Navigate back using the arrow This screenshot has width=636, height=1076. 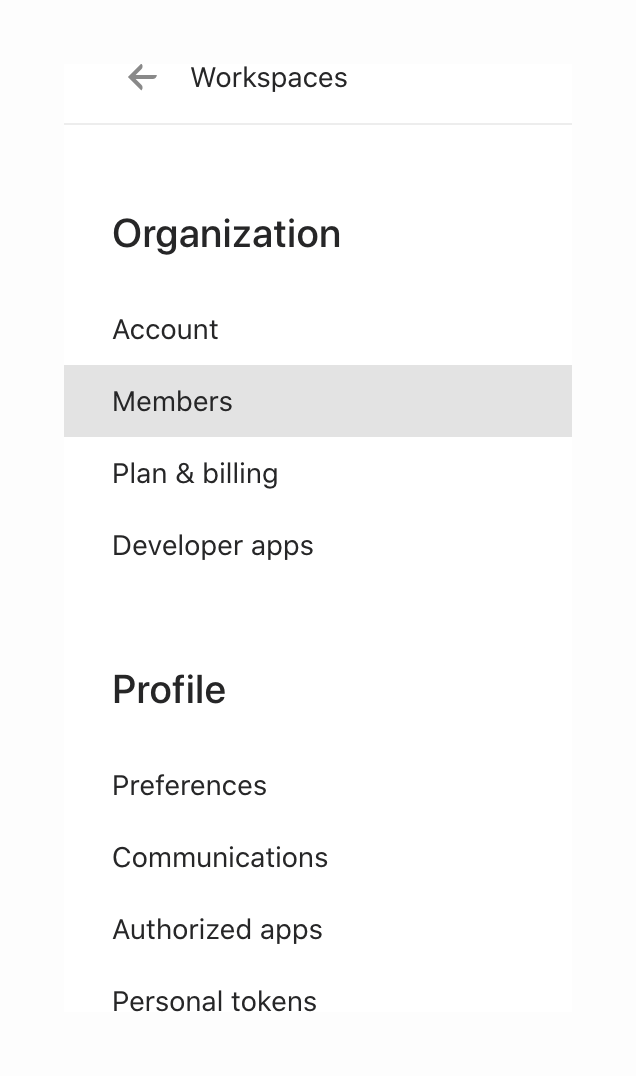click(x=142, y=77)
